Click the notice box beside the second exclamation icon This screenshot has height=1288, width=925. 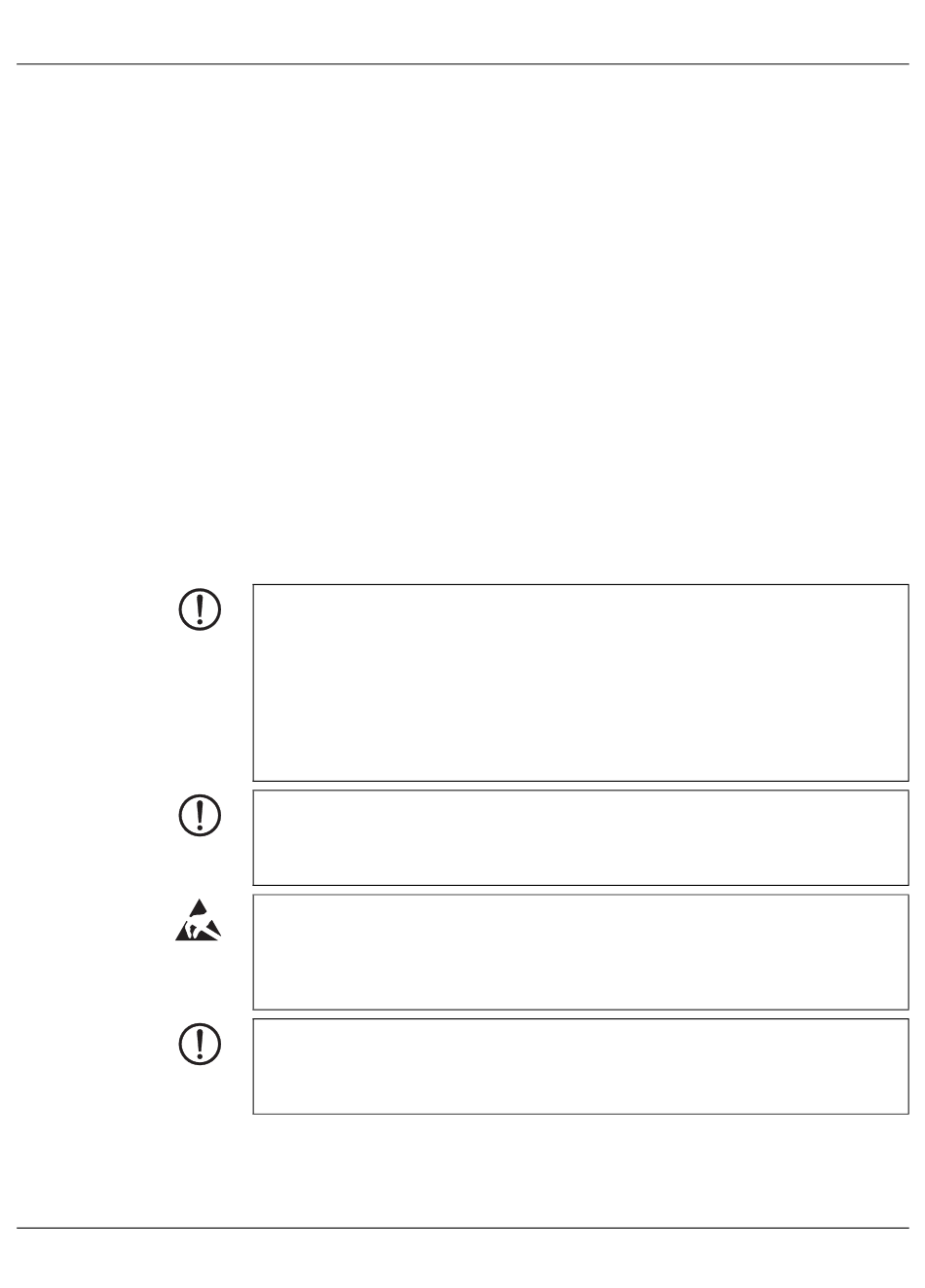[x=580, y=837]
